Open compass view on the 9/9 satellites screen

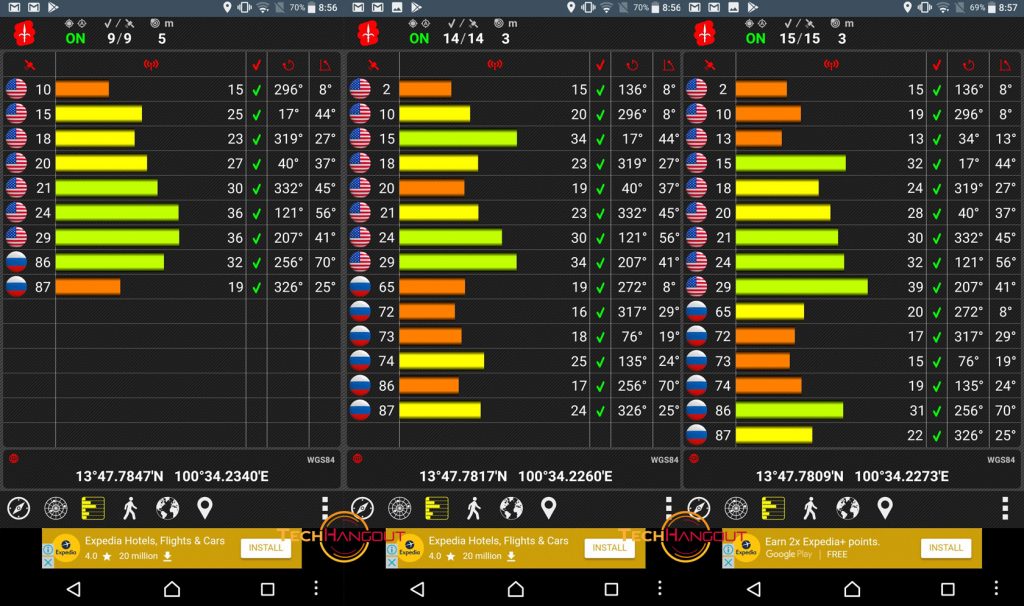click(x=18, y=508)
